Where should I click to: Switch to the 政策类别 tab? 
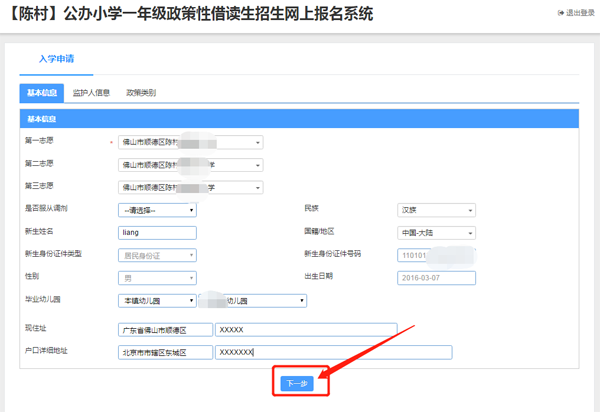140,93
